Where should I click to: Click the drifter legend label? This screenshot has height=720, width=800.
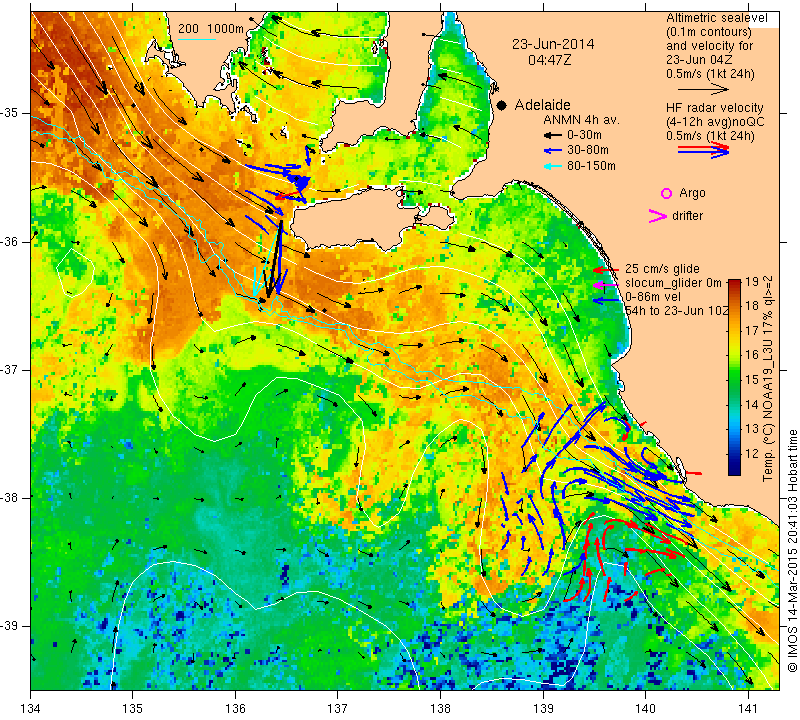click(687, 216)
